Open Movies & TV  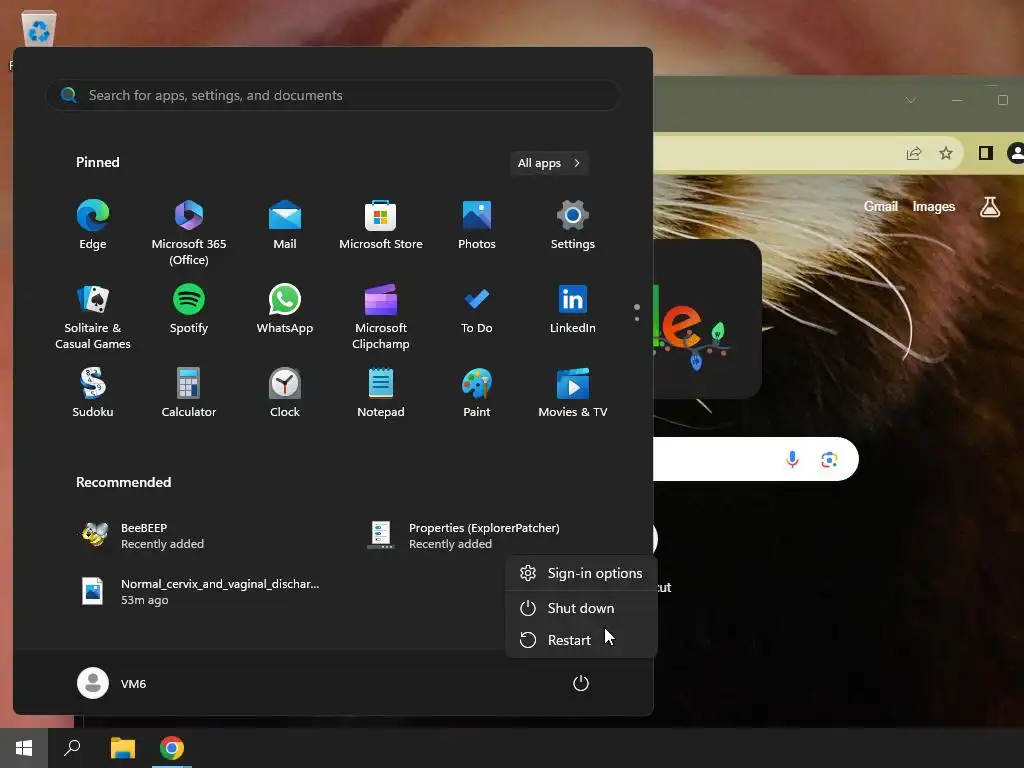click(573, 392)
